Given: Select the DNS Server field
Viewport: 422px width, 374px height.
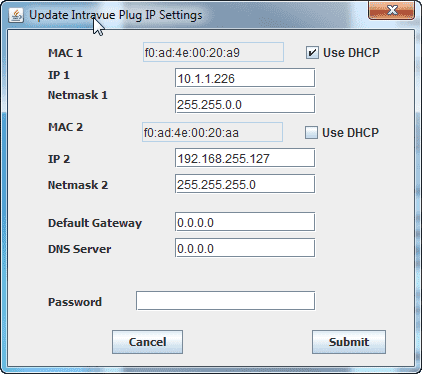Looking at the screenshot, I should (245, 248).
